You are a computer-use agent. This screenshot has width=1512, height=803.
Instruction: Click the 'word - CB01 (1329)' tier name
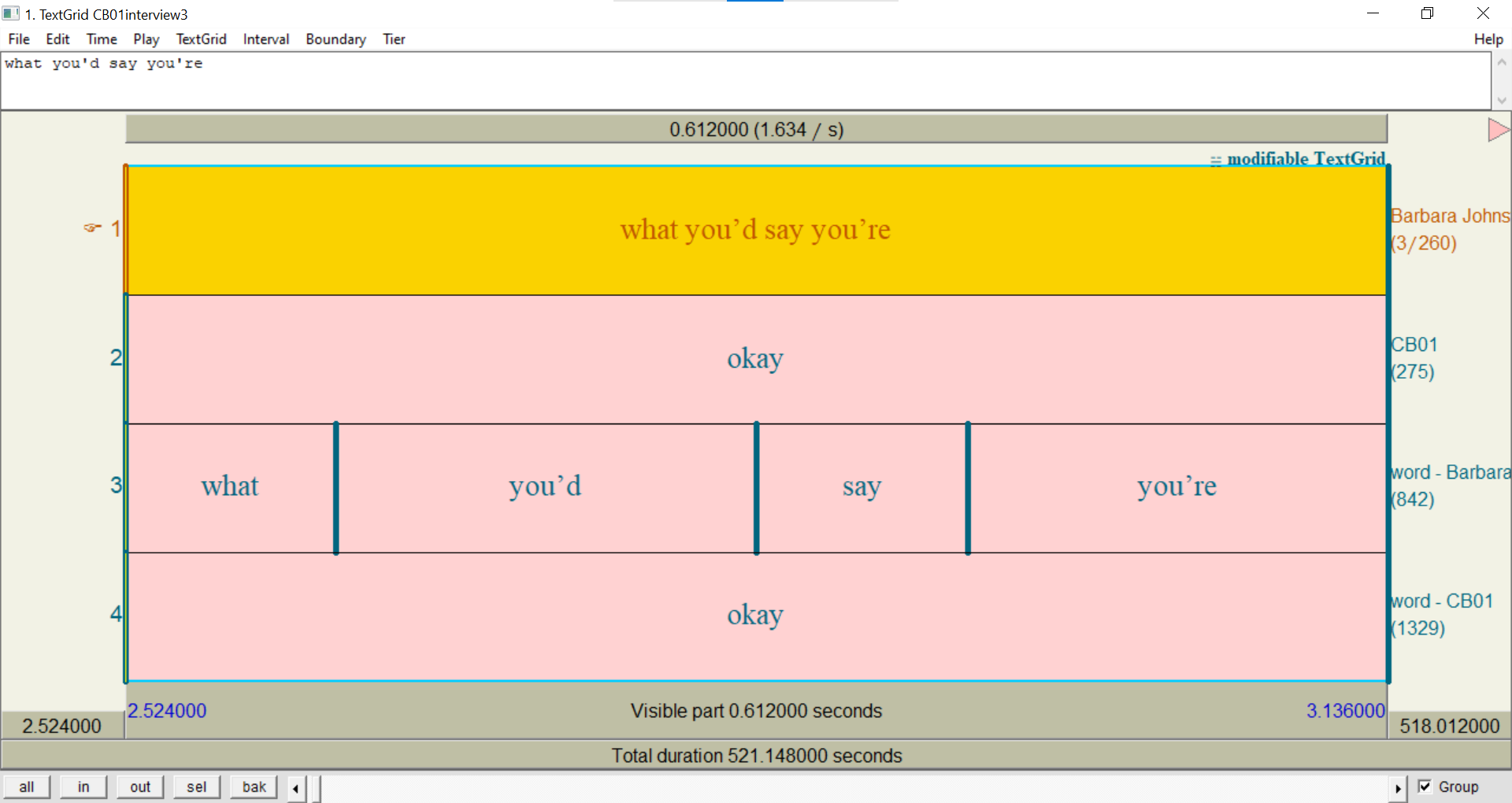(1441, 615)
